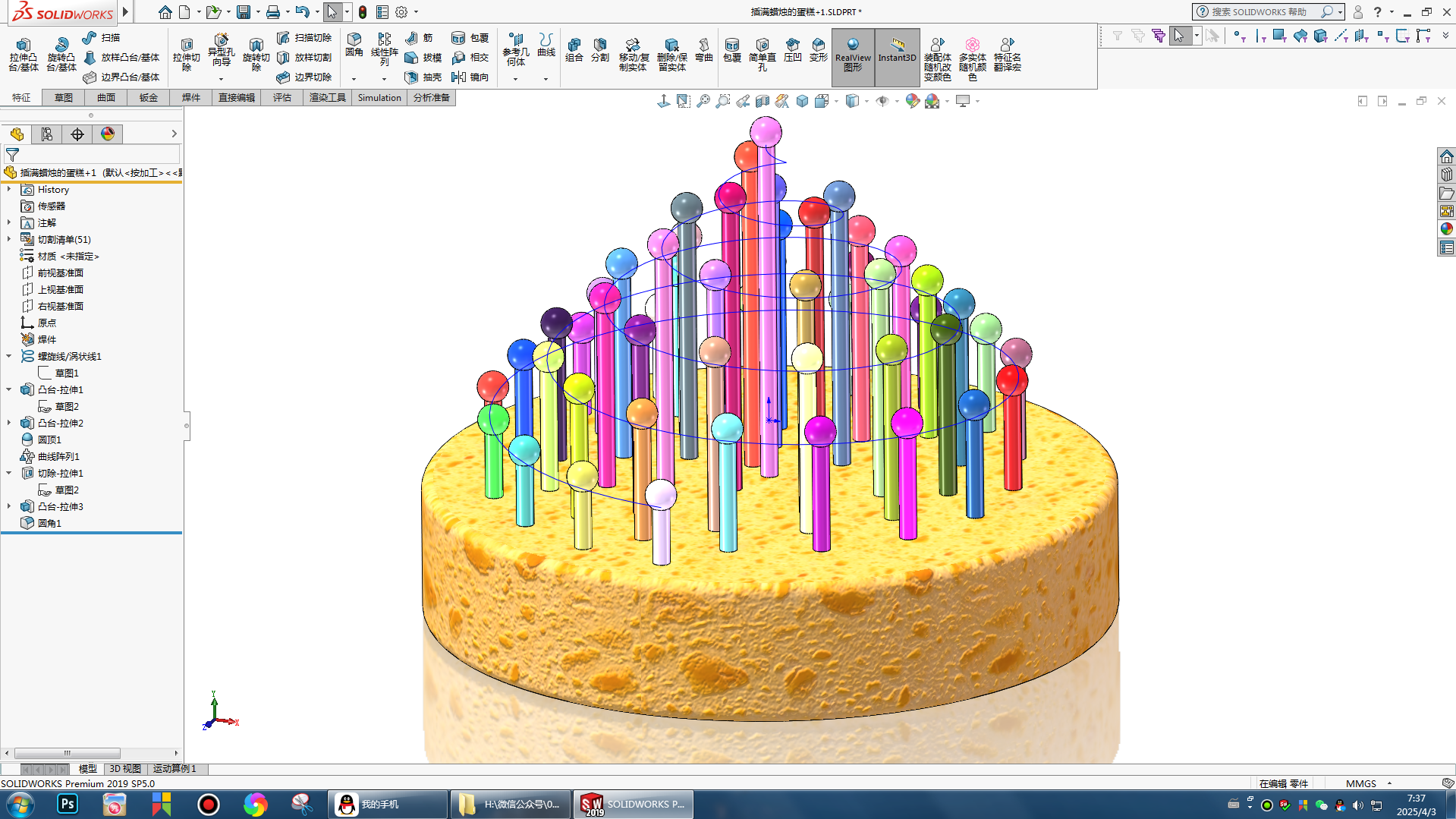Click the save icon in top toolbar
The height and width of the screenshot is (819, 1456).
(x=244, y=12)
